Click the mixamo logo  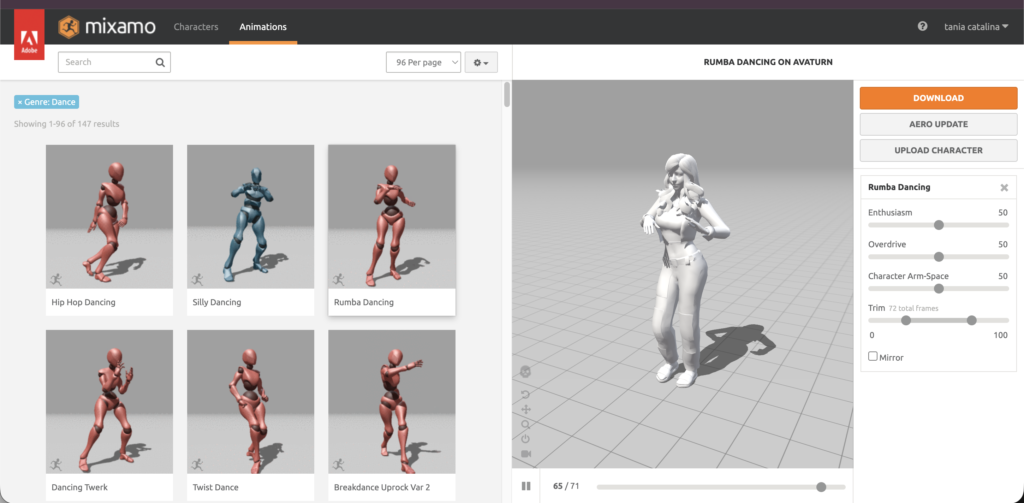(x=108, y=27)
